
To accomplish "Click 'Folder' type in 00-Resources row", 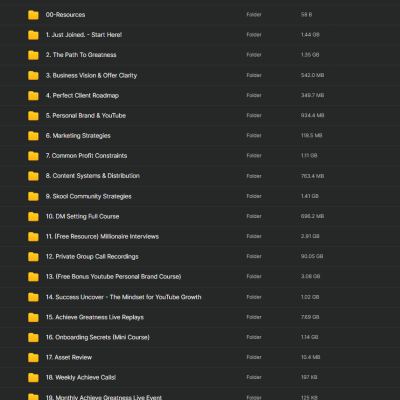I will pyautogui.click(x=254, y=15).
